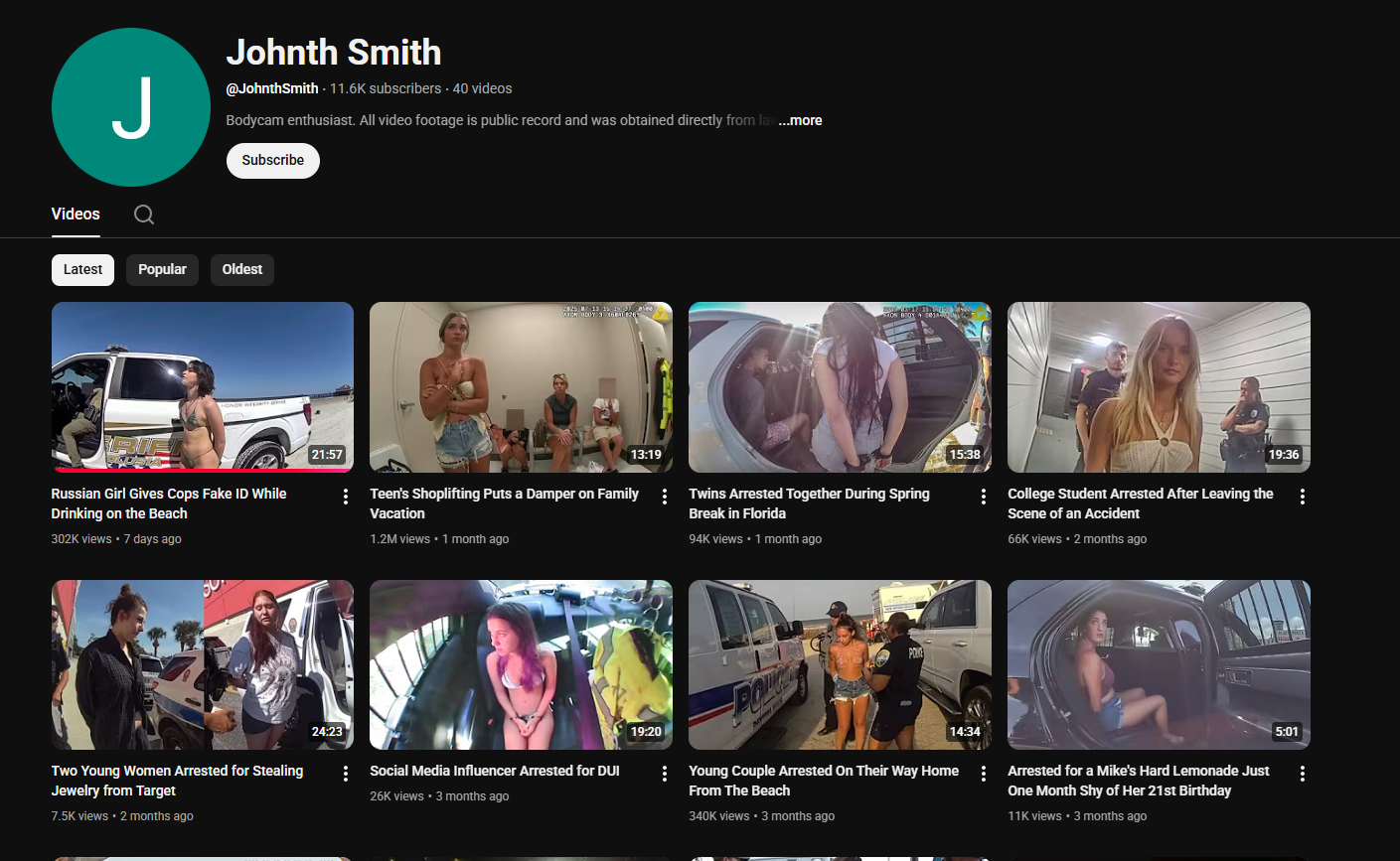Screen dimensions: 1400x861
Task: Open options menu for College Student video
Action: click(1303, 497)
